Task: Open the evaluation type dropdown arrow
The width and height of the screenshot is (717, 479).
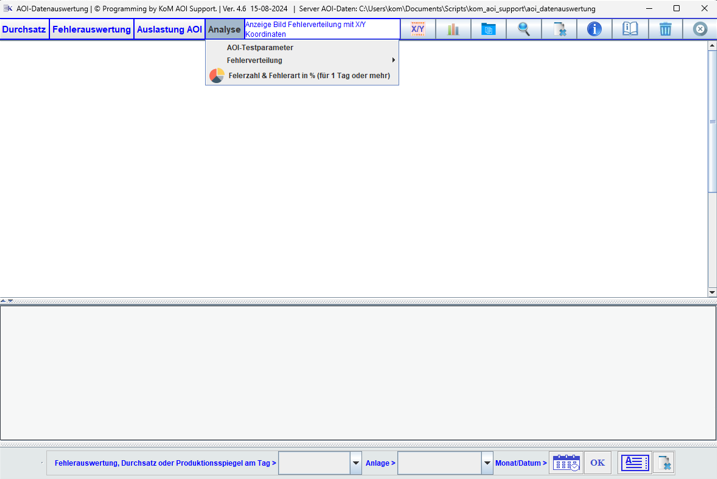Action: point(356,463)
